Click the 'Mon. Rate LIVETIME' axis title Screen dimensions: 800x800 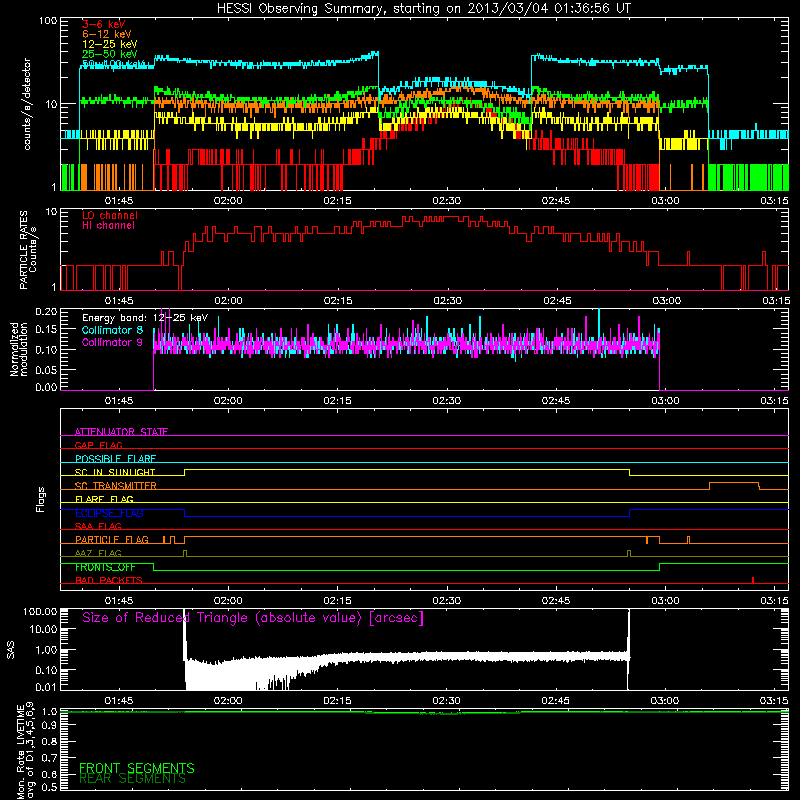[x=21, y=750]
